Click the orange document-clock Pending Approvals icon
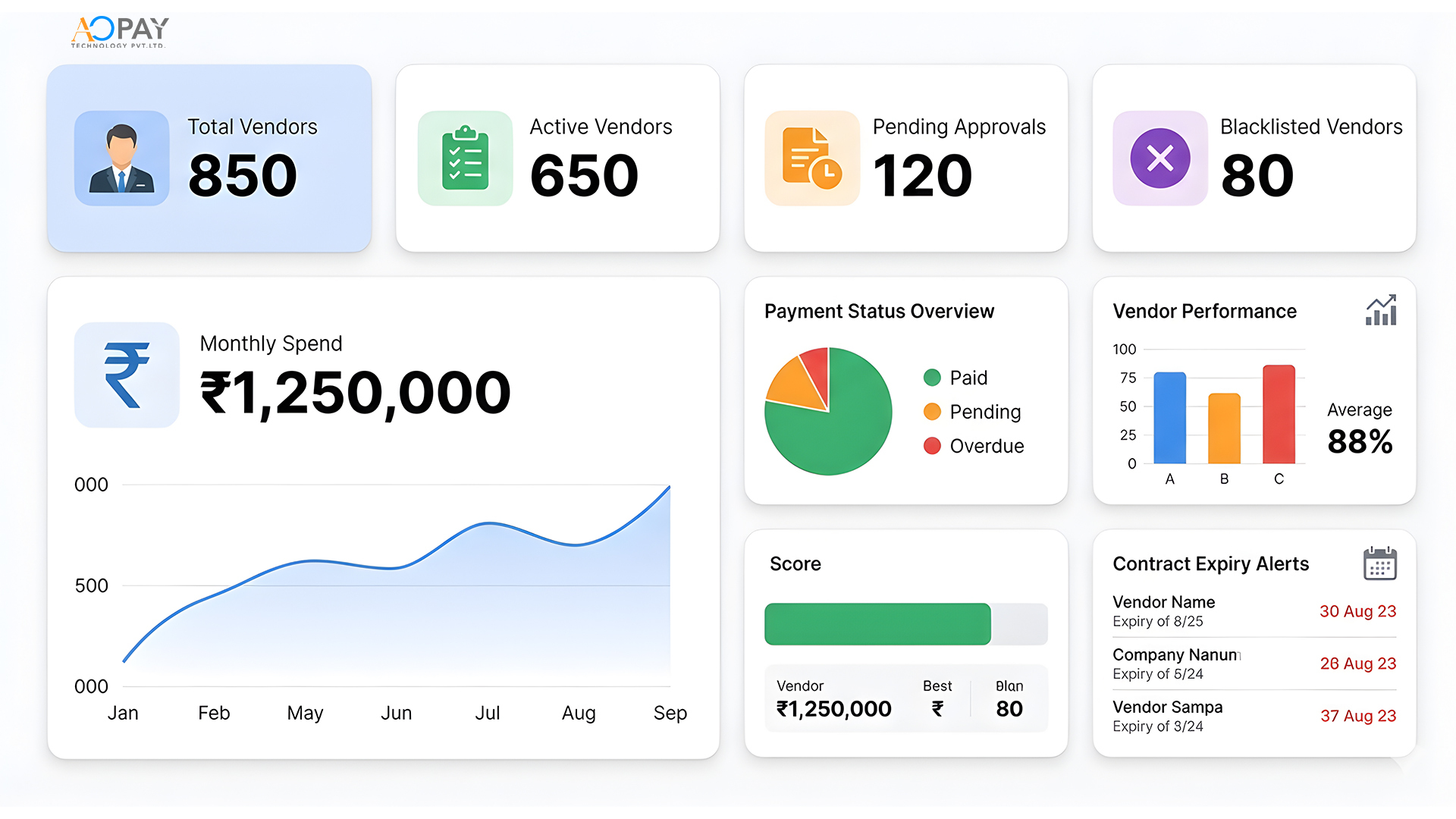Viewport: 1456px width, 819px height. click(812, 158)
